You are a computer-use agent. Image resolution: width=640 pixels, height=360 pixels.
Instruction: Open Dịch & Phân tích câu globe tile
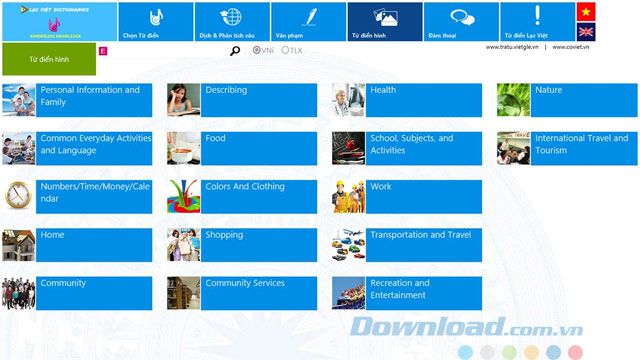tap(232, 22)
